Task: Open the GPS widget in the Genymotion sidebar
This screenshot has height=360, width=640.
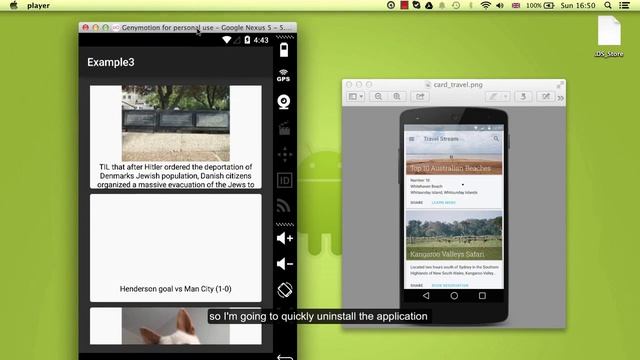Action: 284,76
